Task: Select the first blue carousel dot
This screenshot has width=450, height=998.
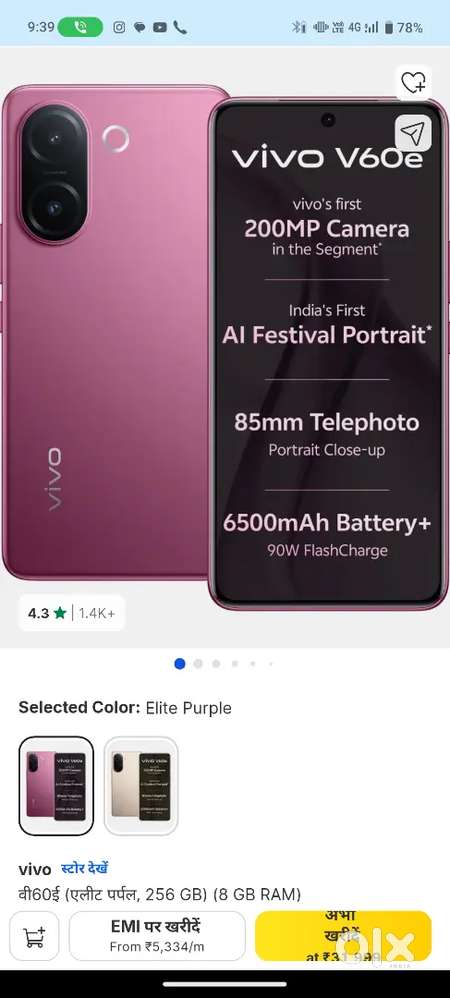Action: click(x=179, y=664)
